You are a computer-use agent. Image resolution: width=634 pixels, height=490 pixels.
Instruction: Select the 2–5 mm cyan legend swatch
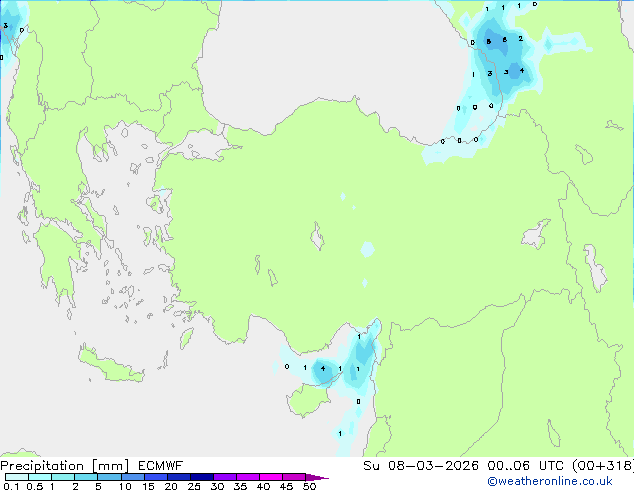86,477
